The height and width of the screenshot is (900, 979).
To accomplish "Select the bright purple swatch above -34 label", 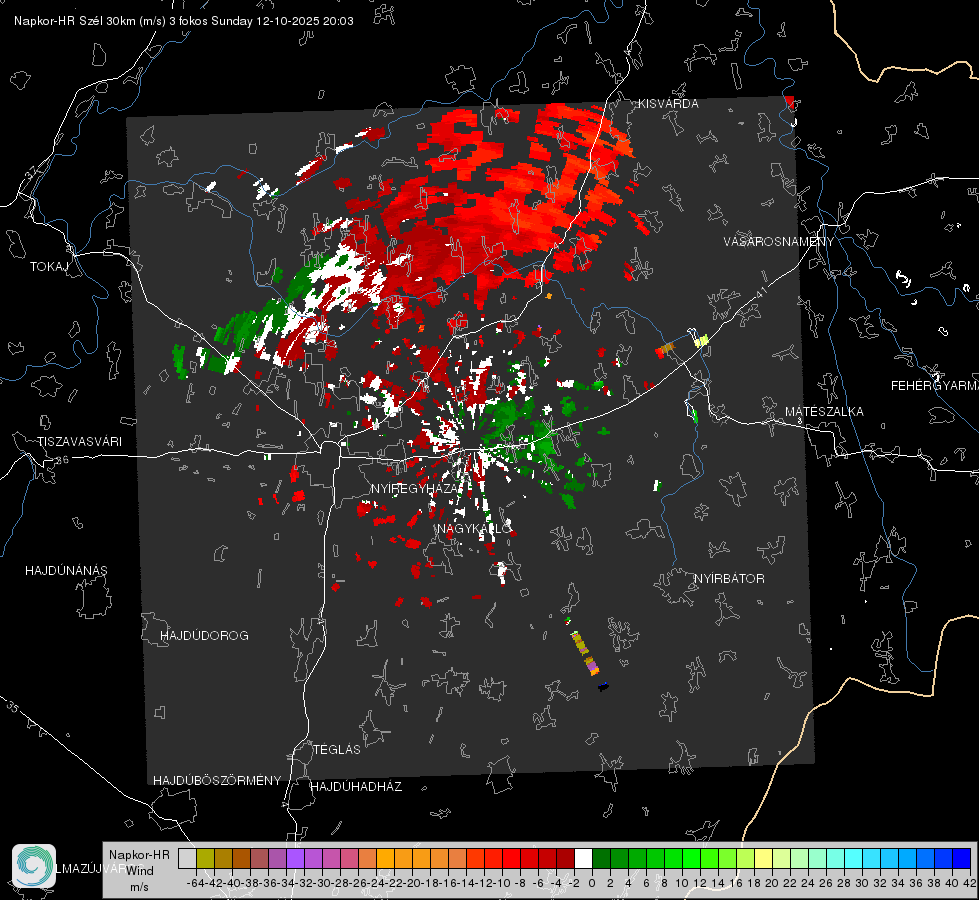I will 295,858.
